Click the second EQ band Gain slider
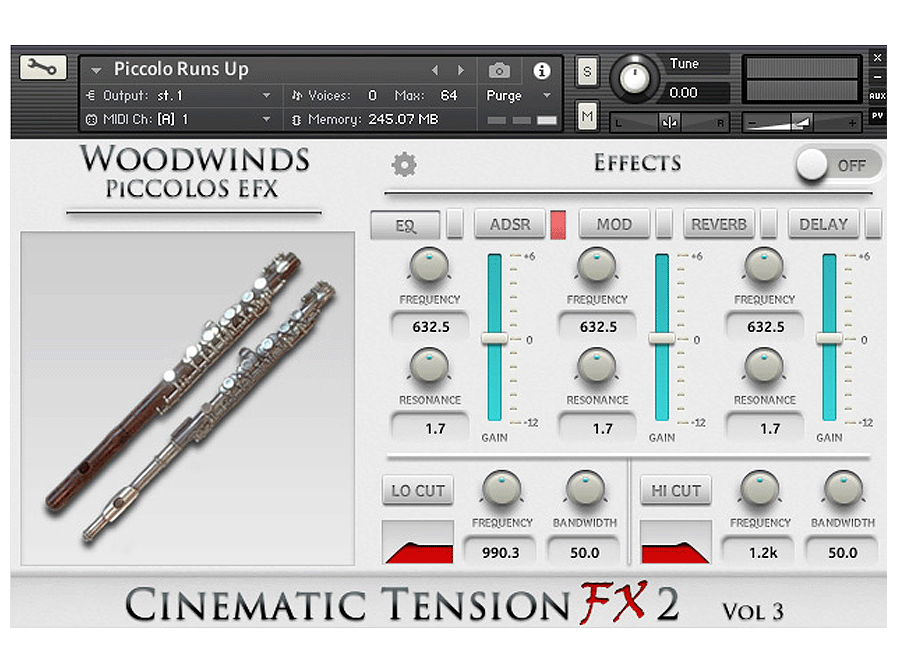 [x=662, y=337]
